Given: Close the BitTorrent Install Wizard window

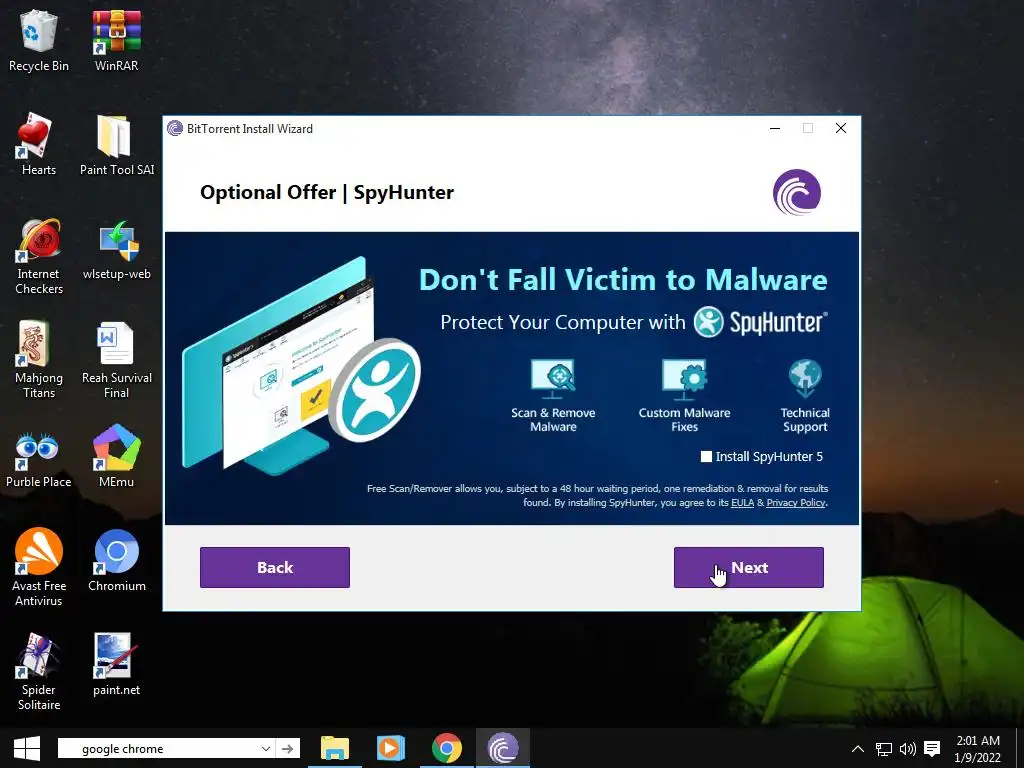Looking at the screenshot, I should coord(841,129).
